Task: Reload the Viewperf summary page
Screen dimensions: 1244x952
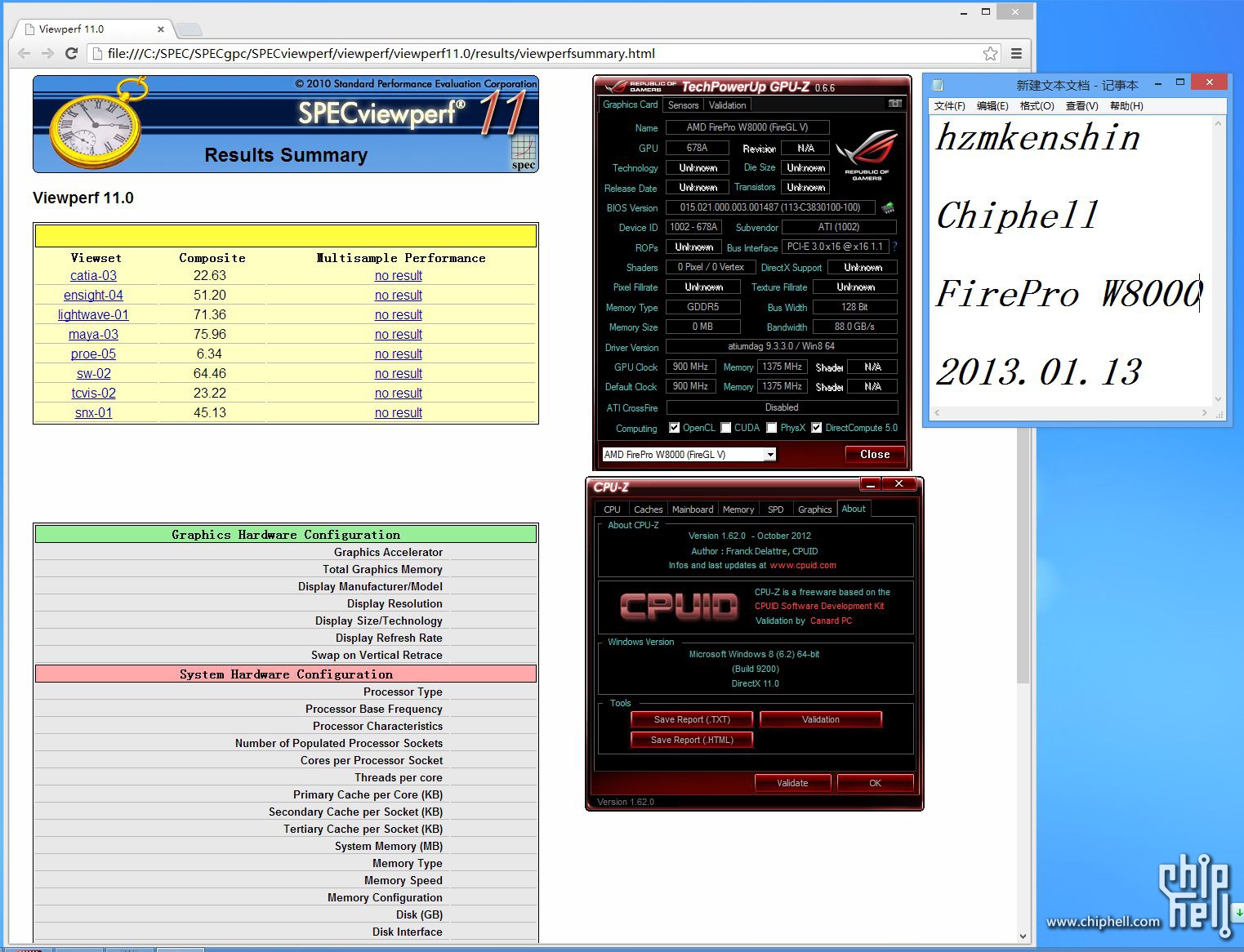Action: point(71,53)
